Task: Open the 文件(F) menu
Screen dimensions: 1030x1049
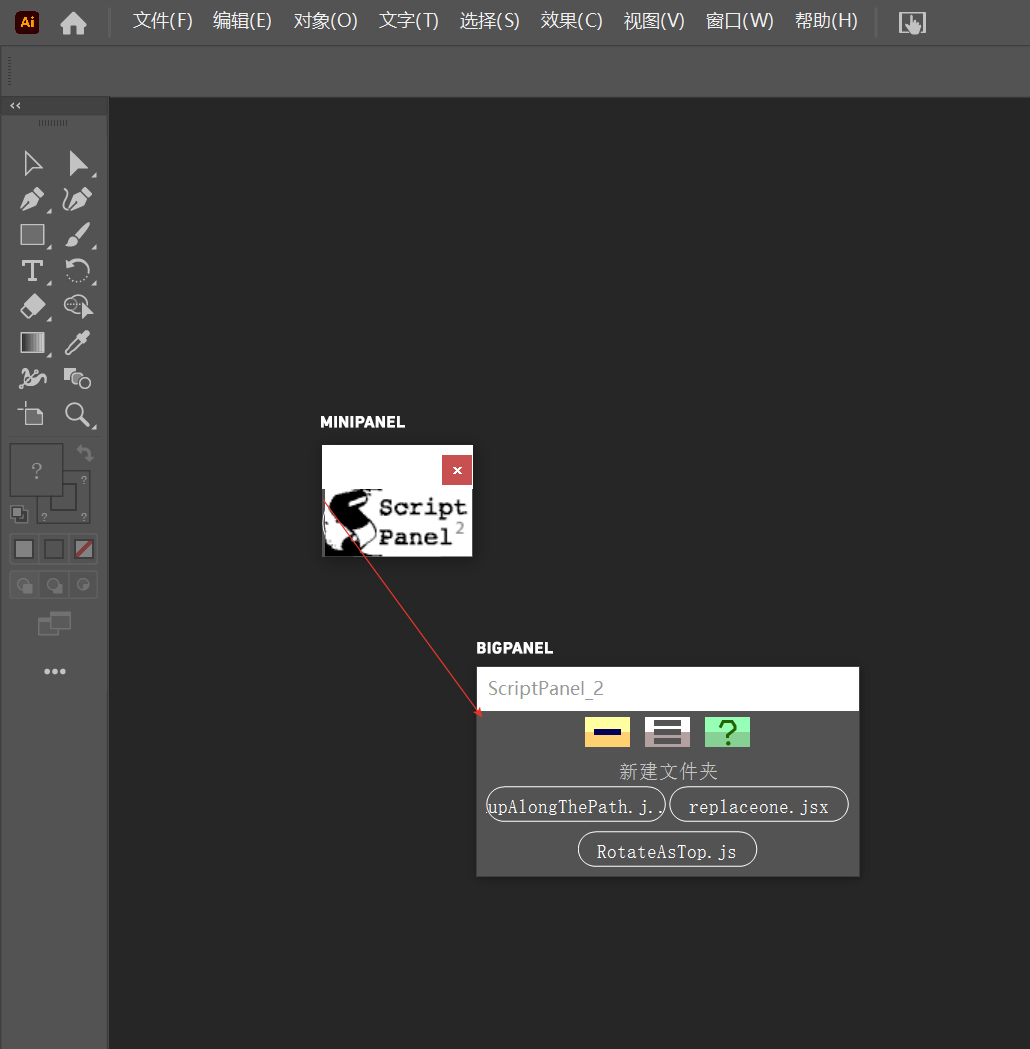Action: (x=161, y=19)
